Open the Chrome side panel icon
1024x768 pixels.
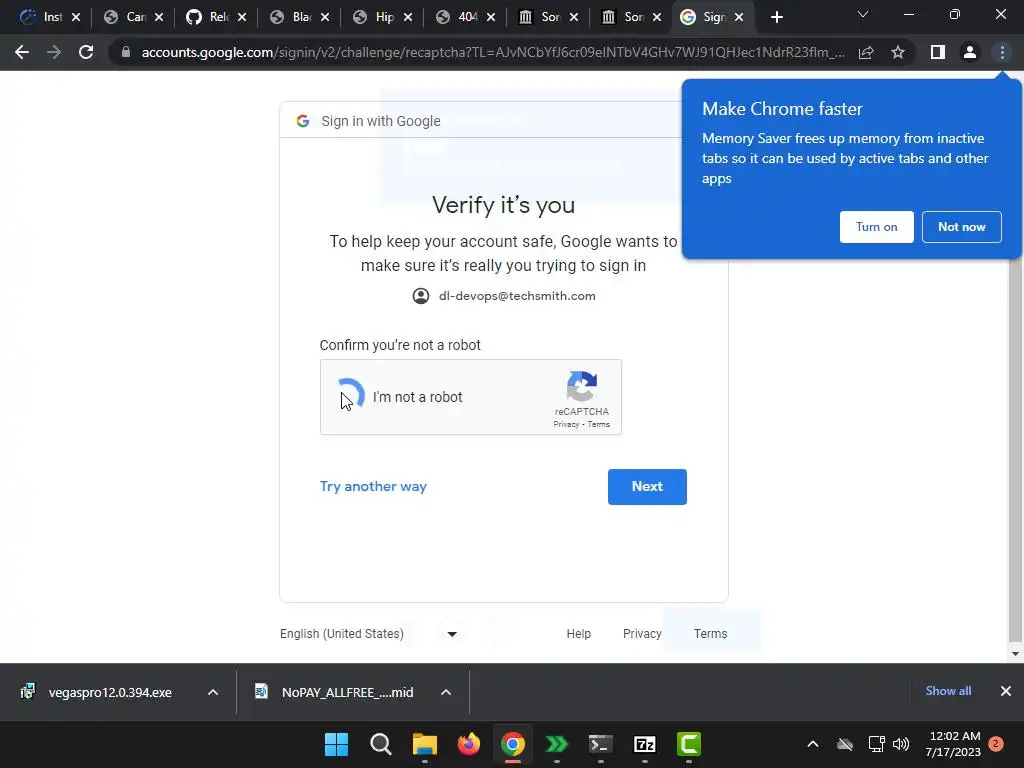click(938, 52)
